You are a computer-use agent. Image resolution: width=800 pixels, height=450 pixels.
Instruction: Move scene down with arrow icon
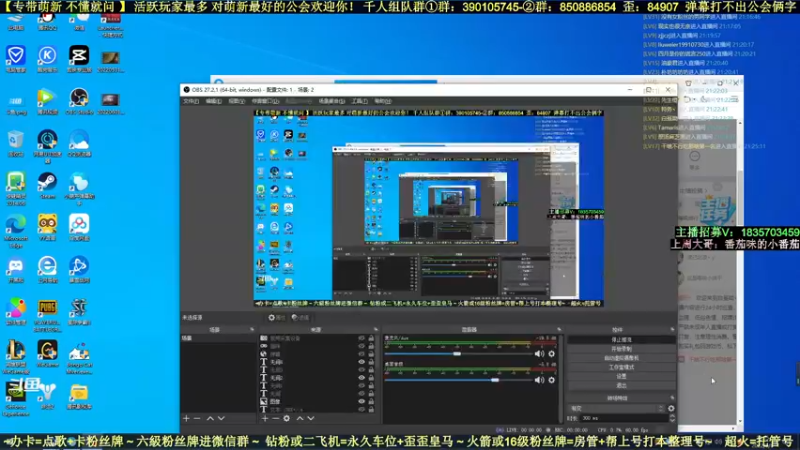coord(221,418)
